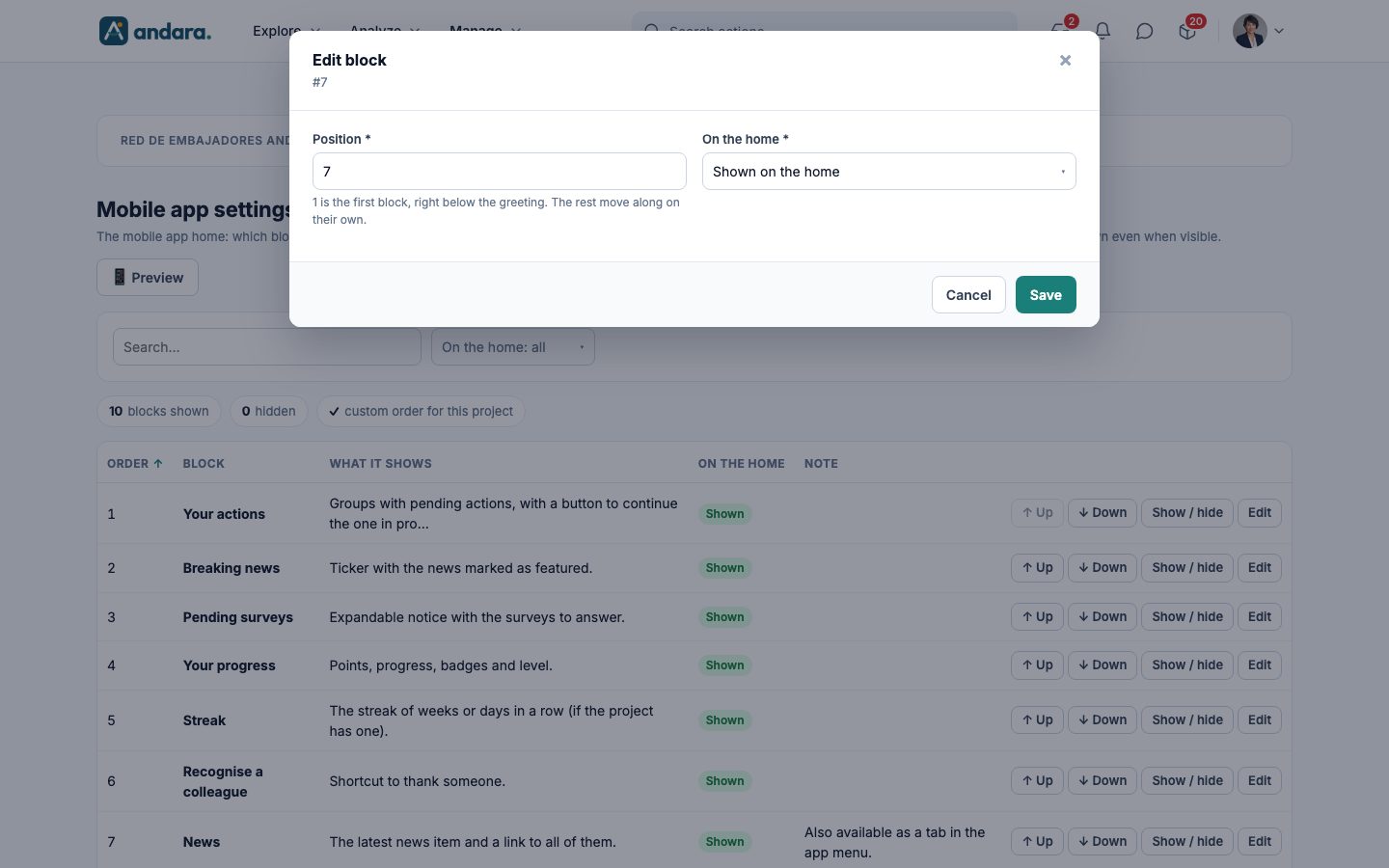Cancel the Edit block dialog
The width and height of the screenshot is (1389, 868).
click(x=968, y=295)
